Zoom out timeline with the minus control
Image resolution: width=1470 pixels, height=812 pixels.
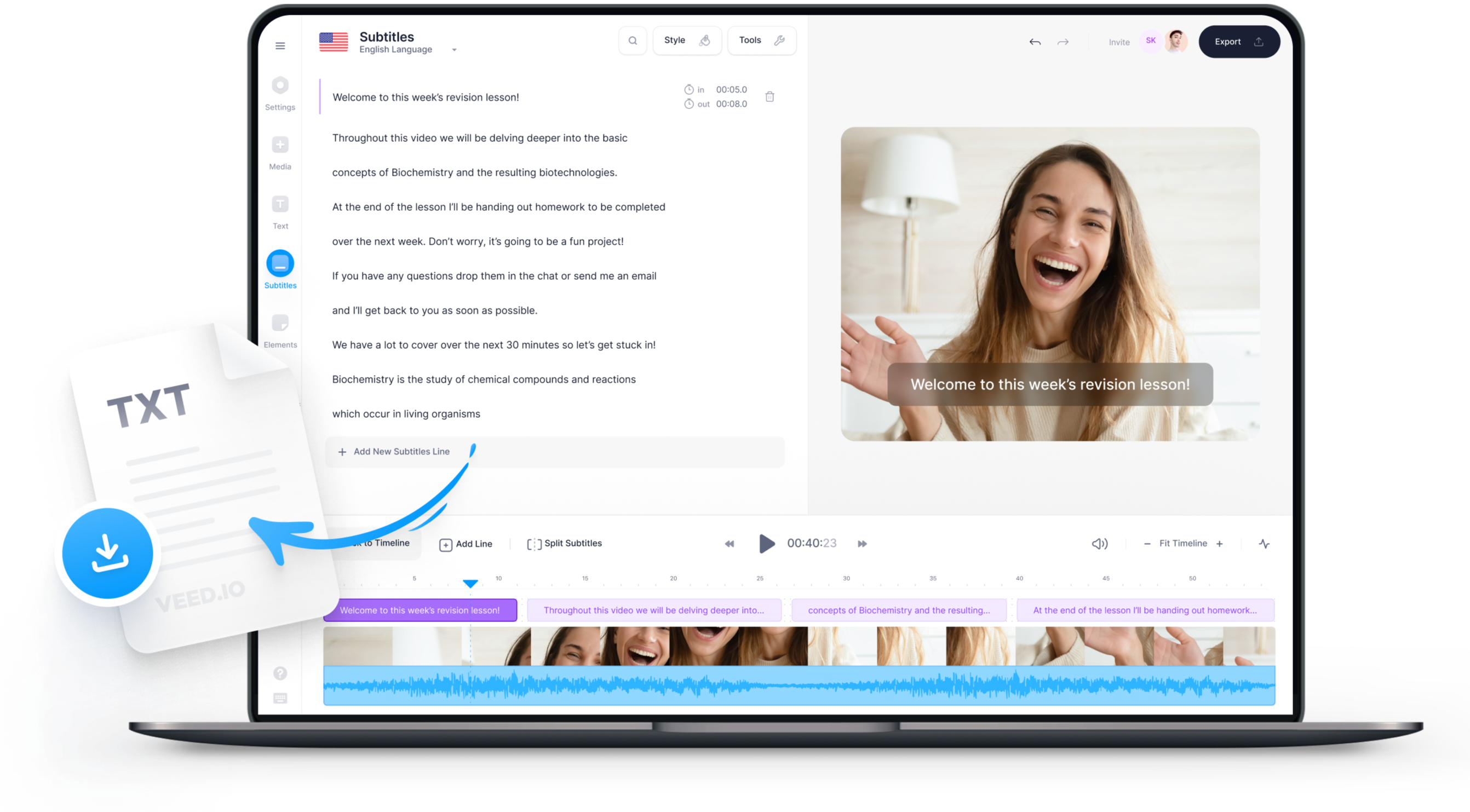[1147, 543]
